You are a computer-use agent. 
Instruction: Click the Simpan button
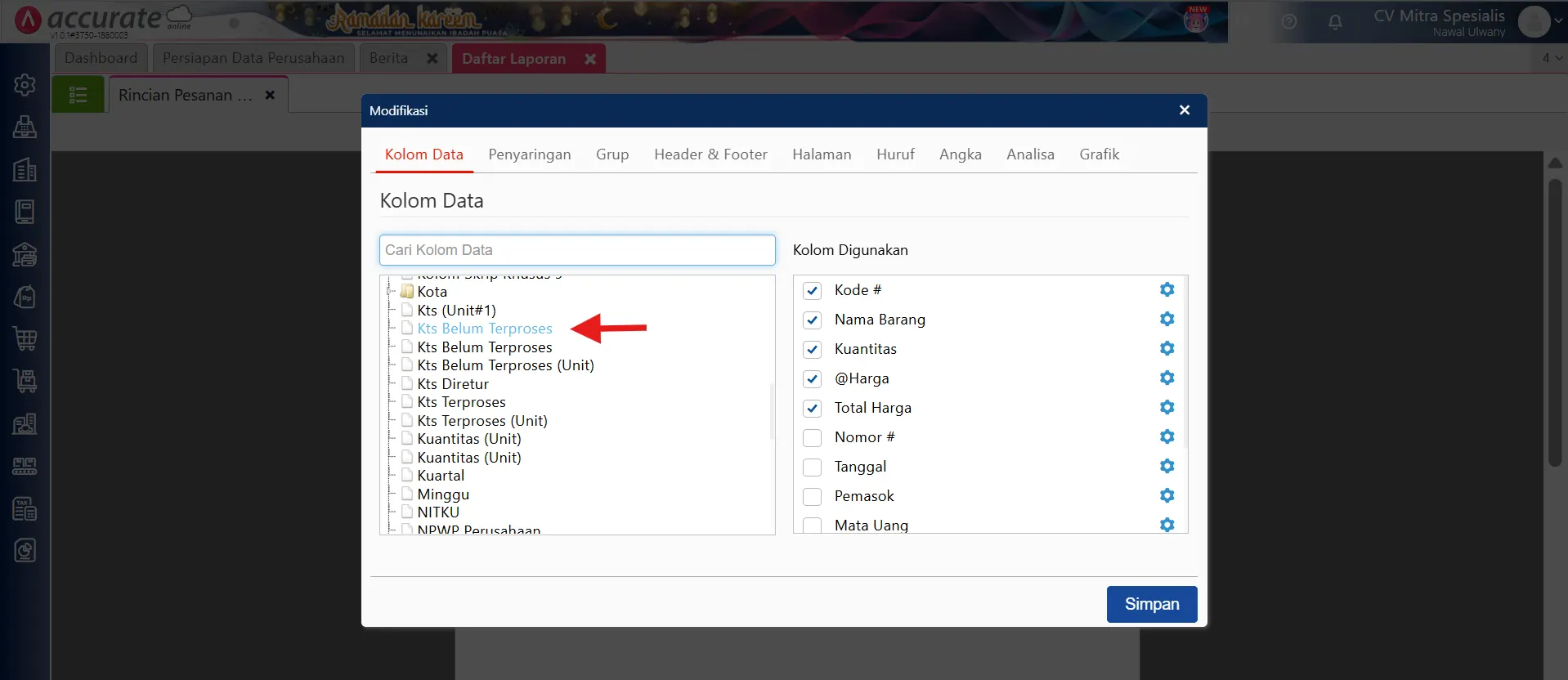pyautogui.click(x=1151, y=604)
